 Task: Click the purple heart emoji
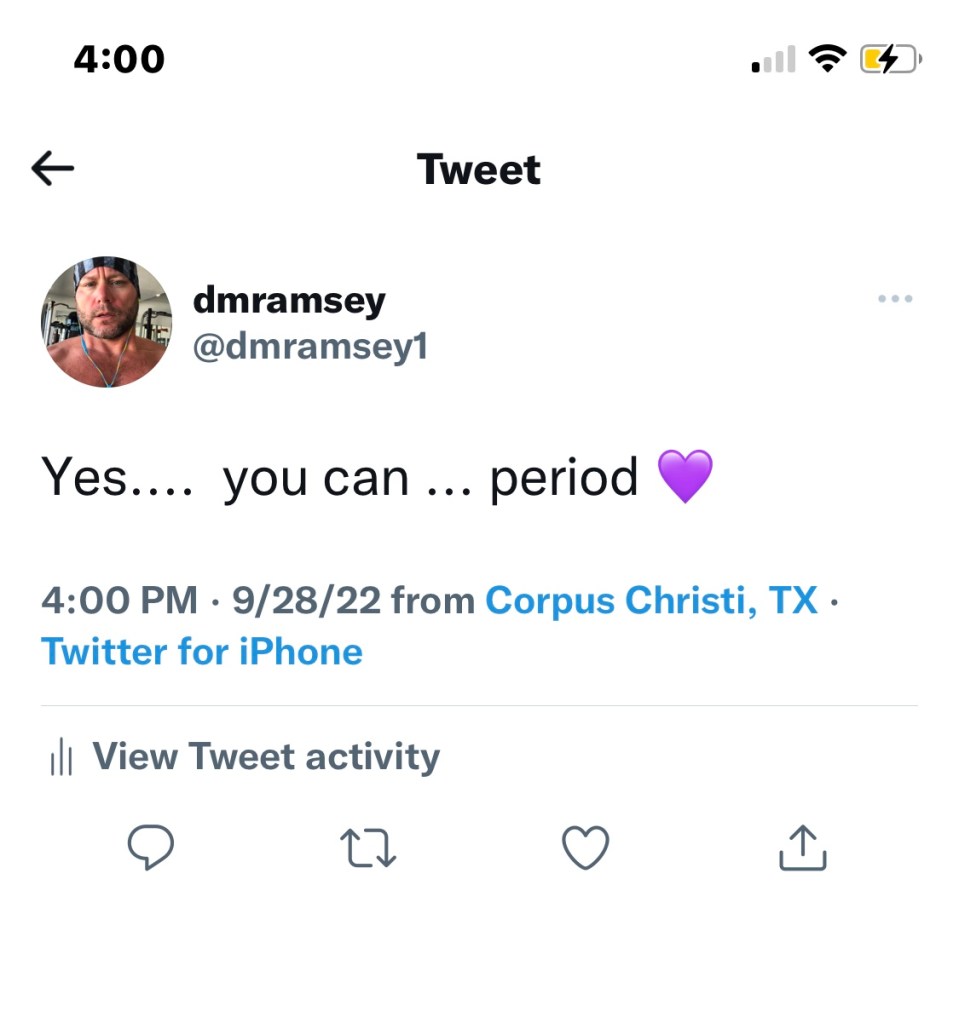(x=685, y=477)
